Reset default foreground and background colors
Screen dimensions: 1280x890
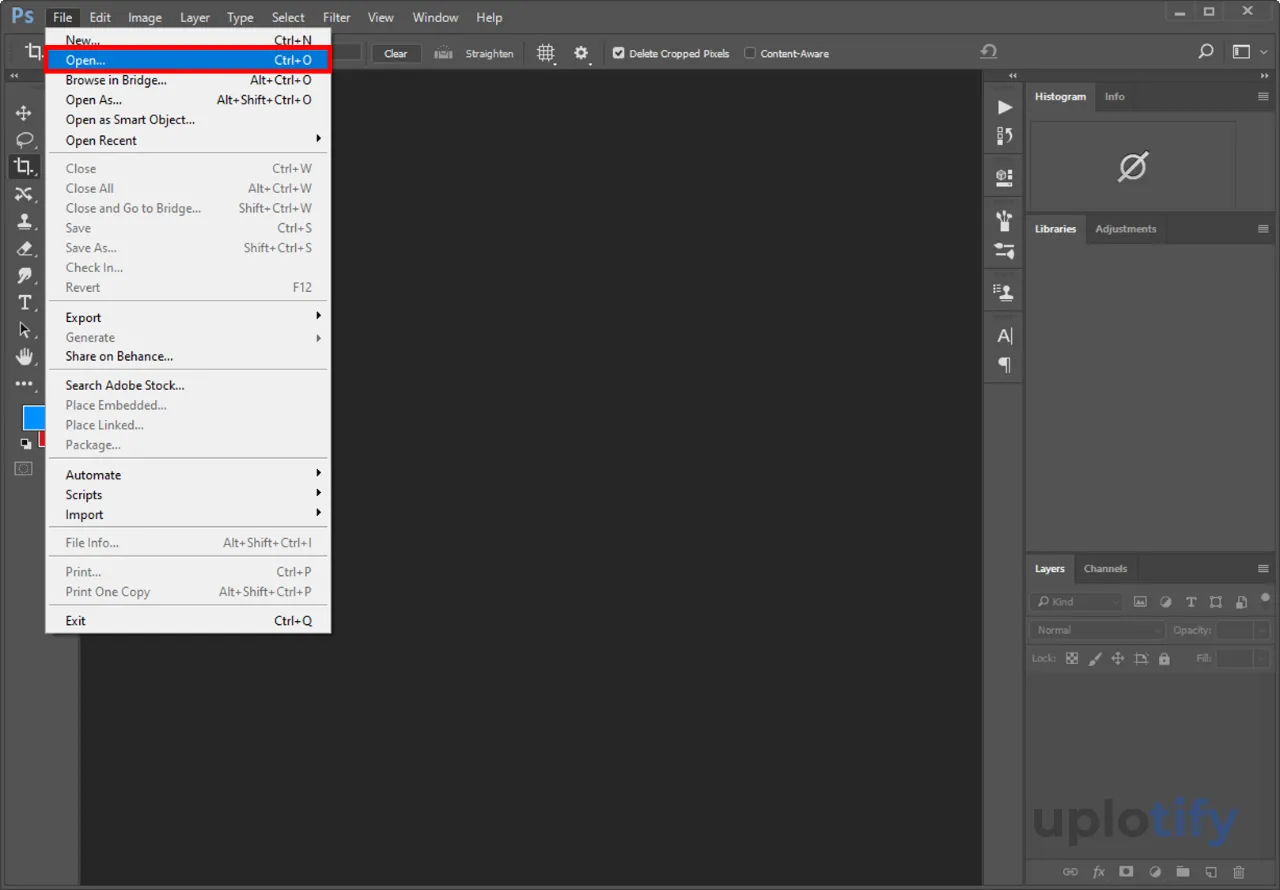point(26,443)
